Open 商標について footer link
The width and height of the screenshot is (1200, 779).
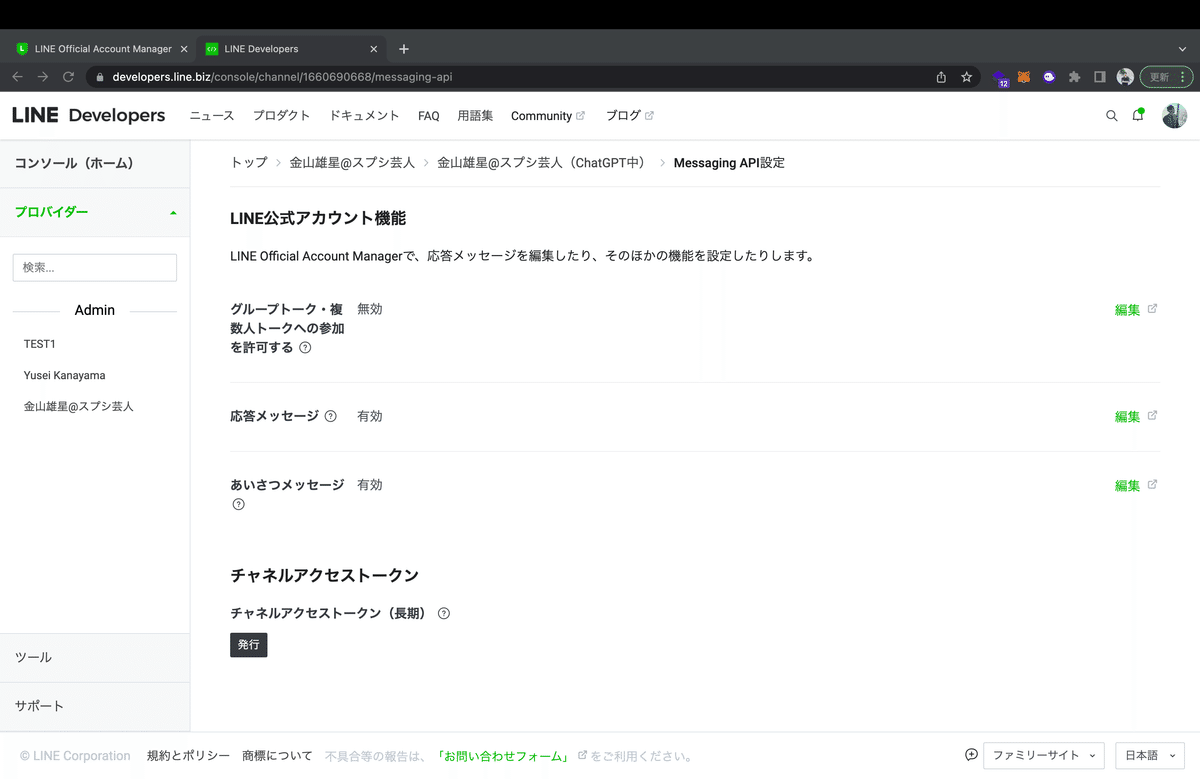pos(277,756)
